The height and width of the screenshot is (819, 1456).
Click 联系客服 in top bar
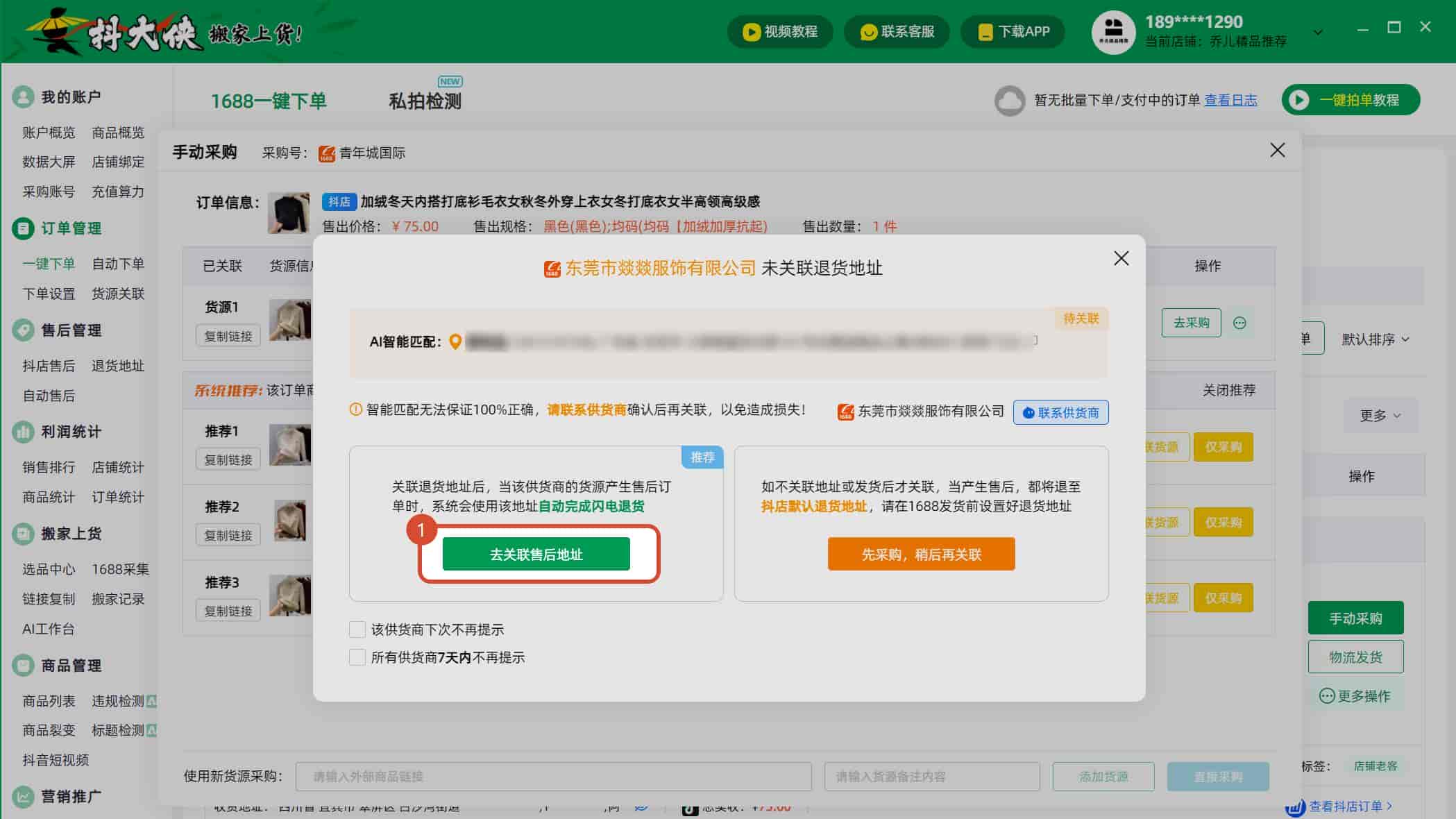(897, 31)
